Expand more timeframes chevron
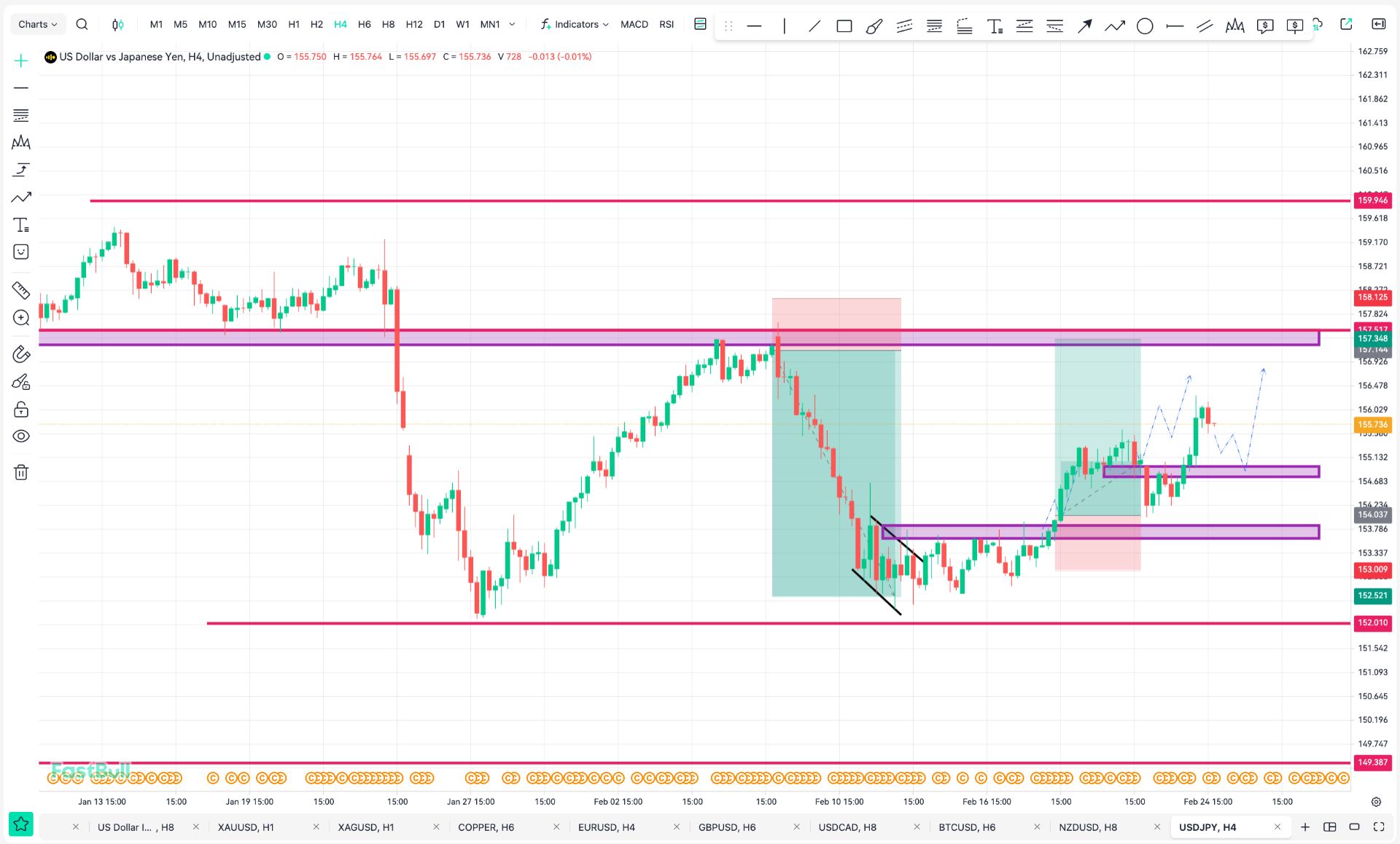 (512, 24)
